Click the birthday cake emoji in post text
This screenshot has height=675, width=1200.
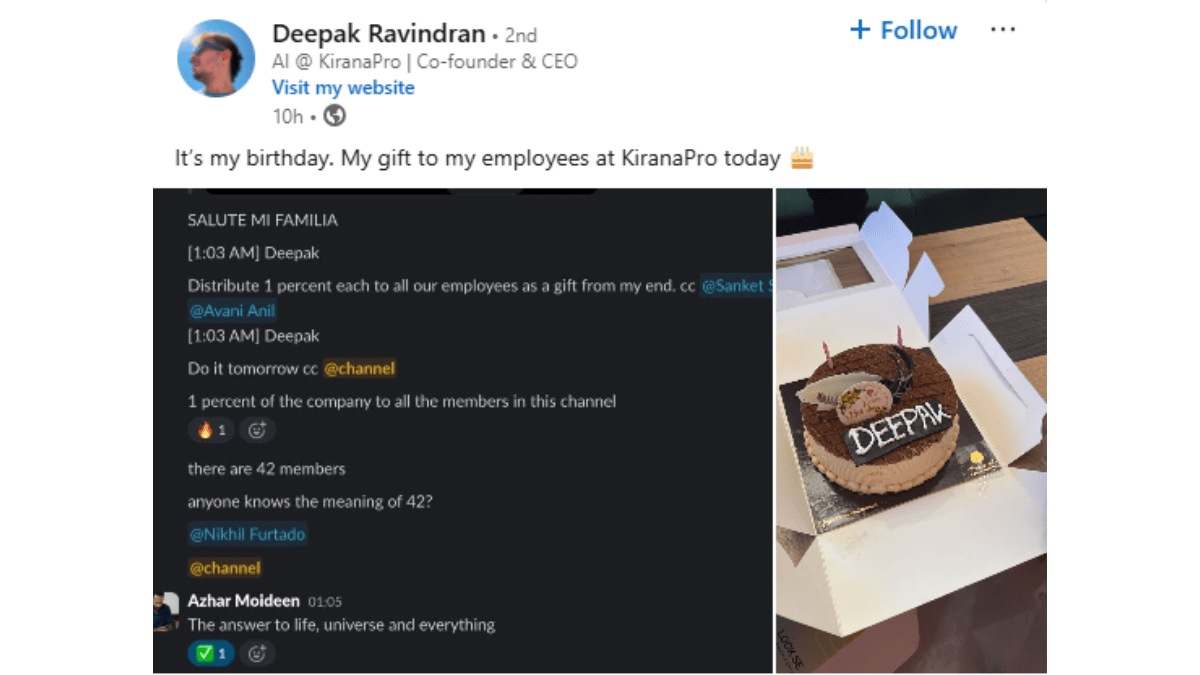pyautogui.click(x=801, y=157)
